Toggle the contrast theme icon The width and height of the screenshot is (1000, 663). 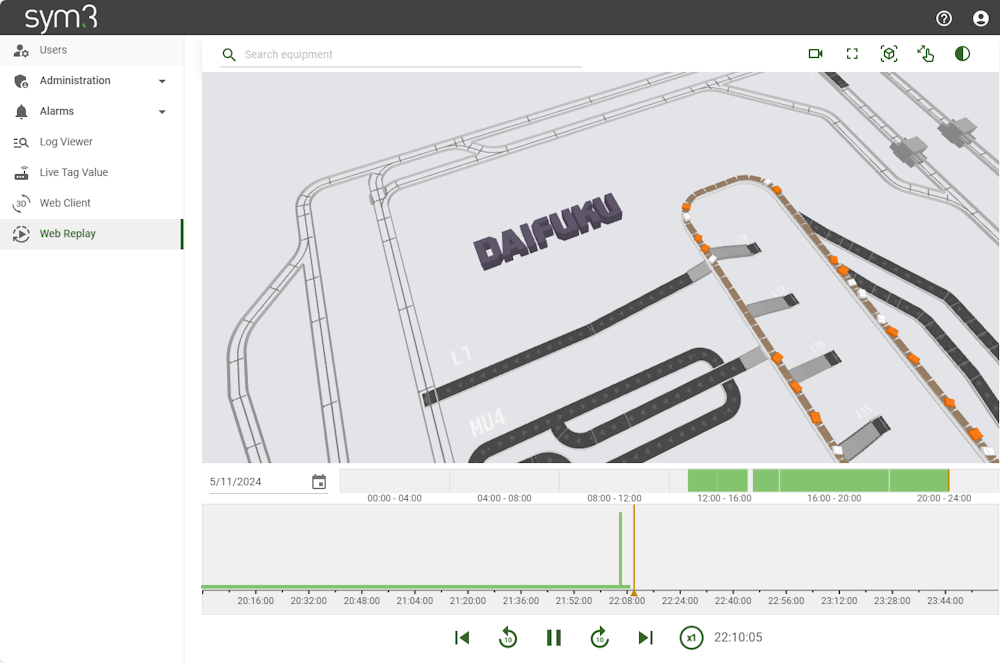(x=962, y=54)
